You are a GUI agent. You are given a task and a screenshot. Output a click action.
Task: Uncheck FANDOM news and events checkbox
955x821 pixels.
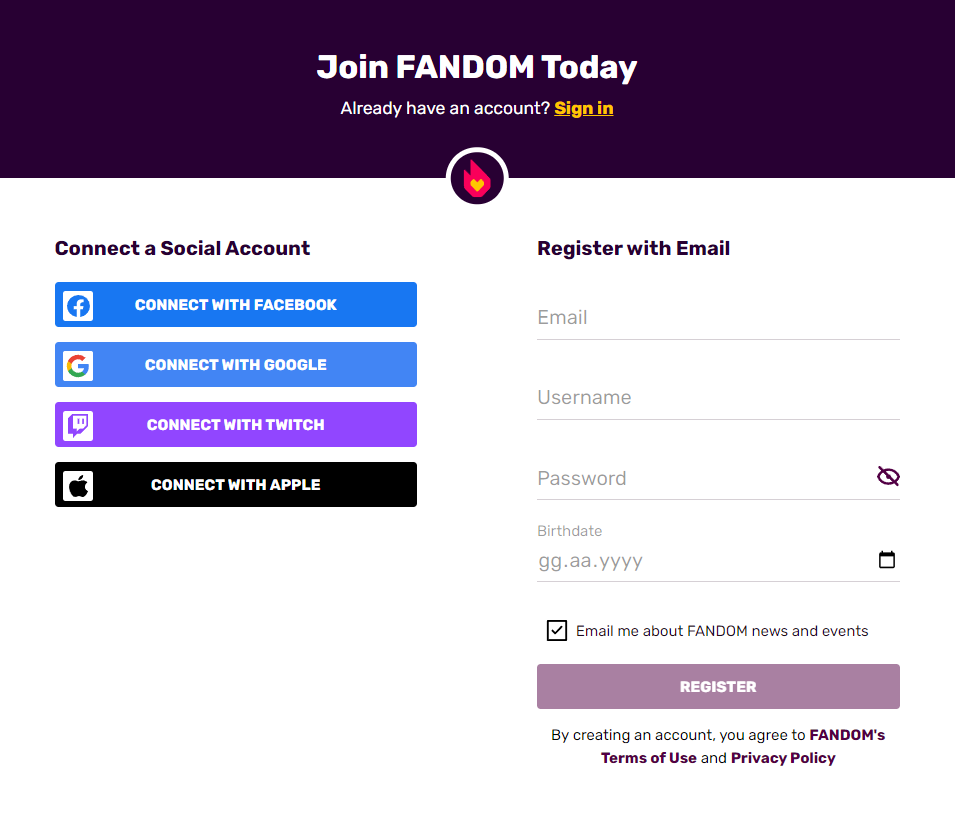[557, 631]
